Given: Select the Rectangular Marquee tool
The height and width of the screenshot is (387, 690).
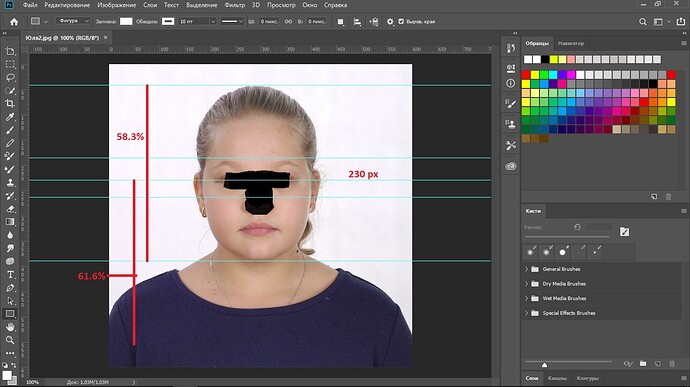Looking at the screenshot, I should [10, 64].
